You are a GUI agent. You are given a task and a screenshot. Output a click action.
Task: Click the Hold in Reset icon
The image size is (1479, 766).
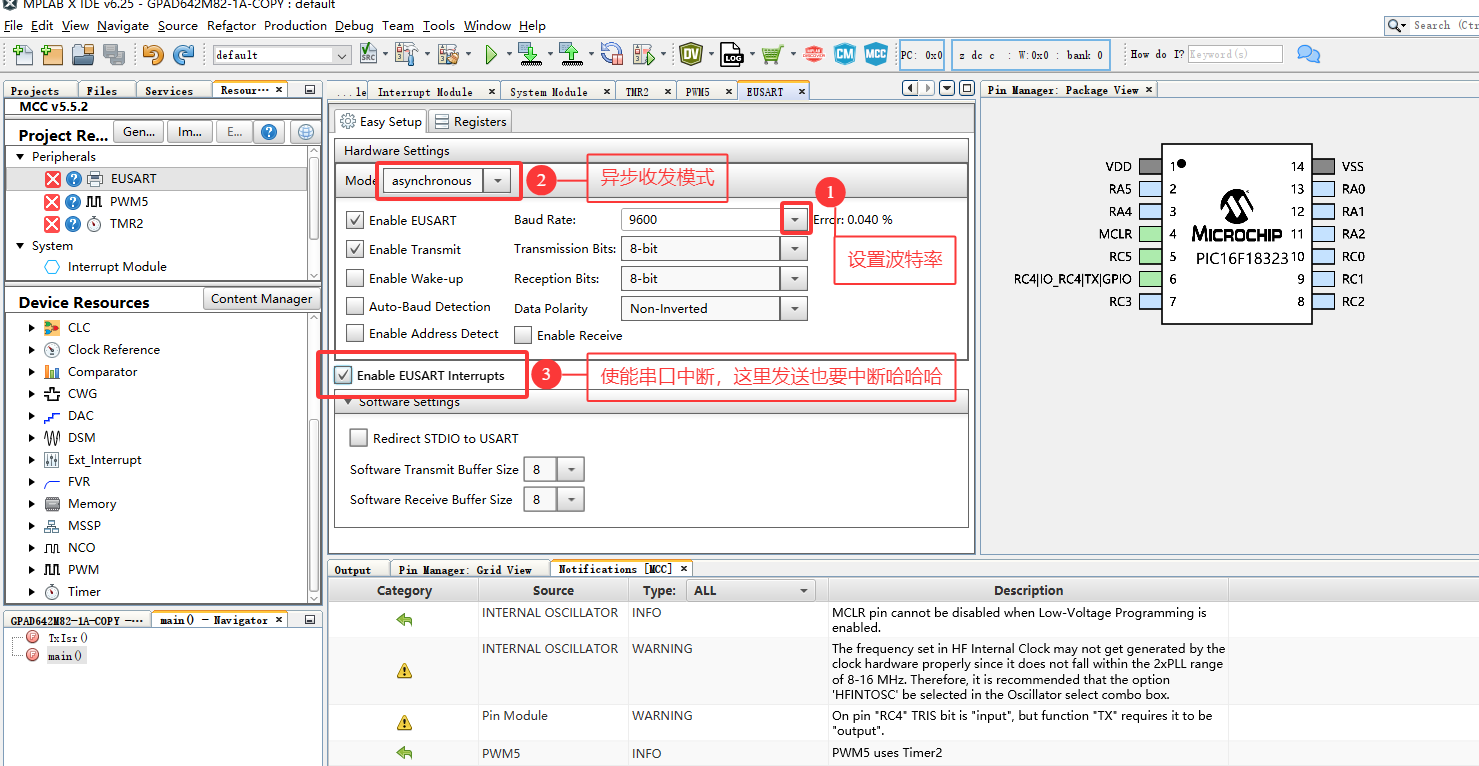pos(612,54)
